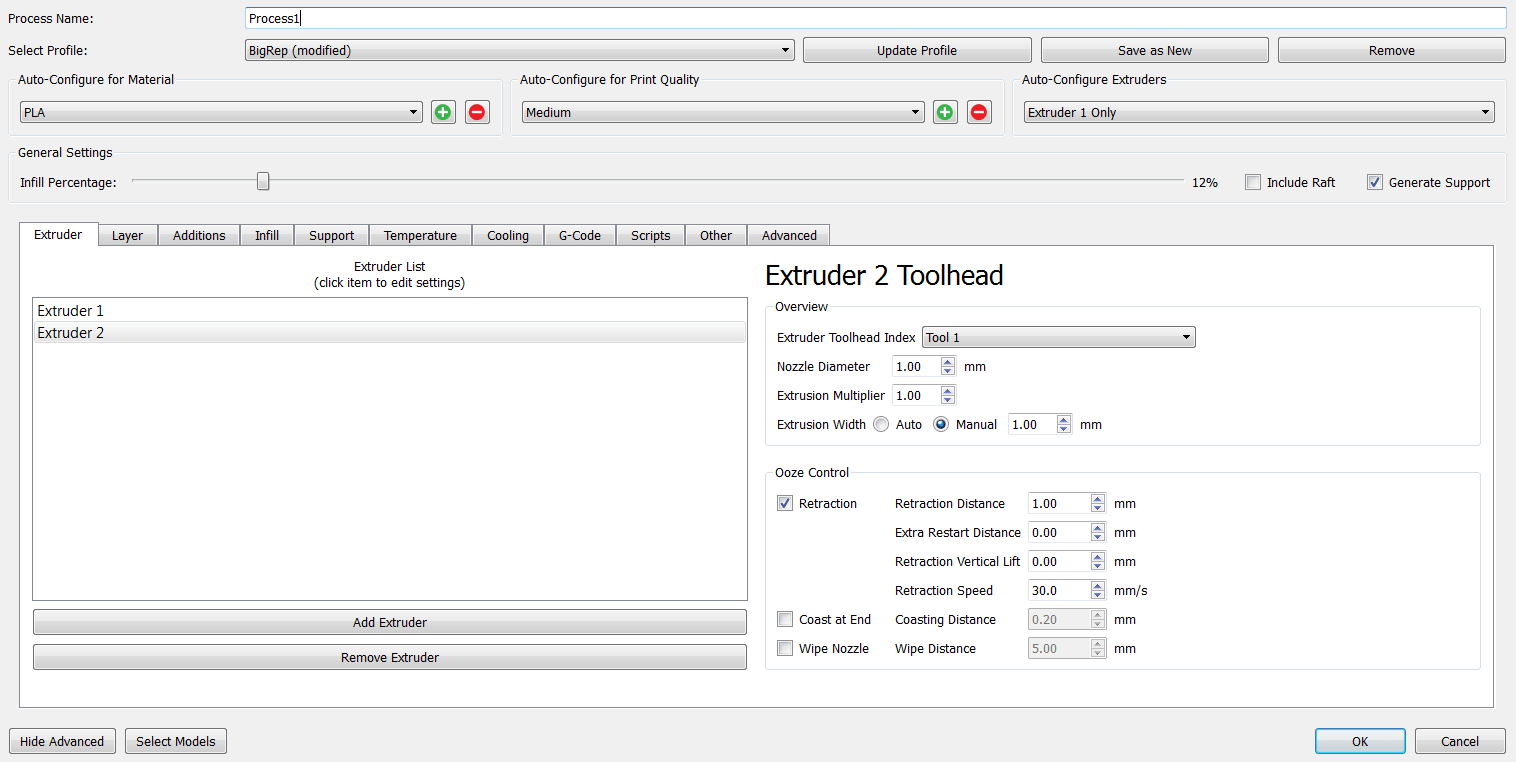Increase Nozzle Diameter with up arrow
Viewport: 1516px width, 762px height.
point(948,362)
